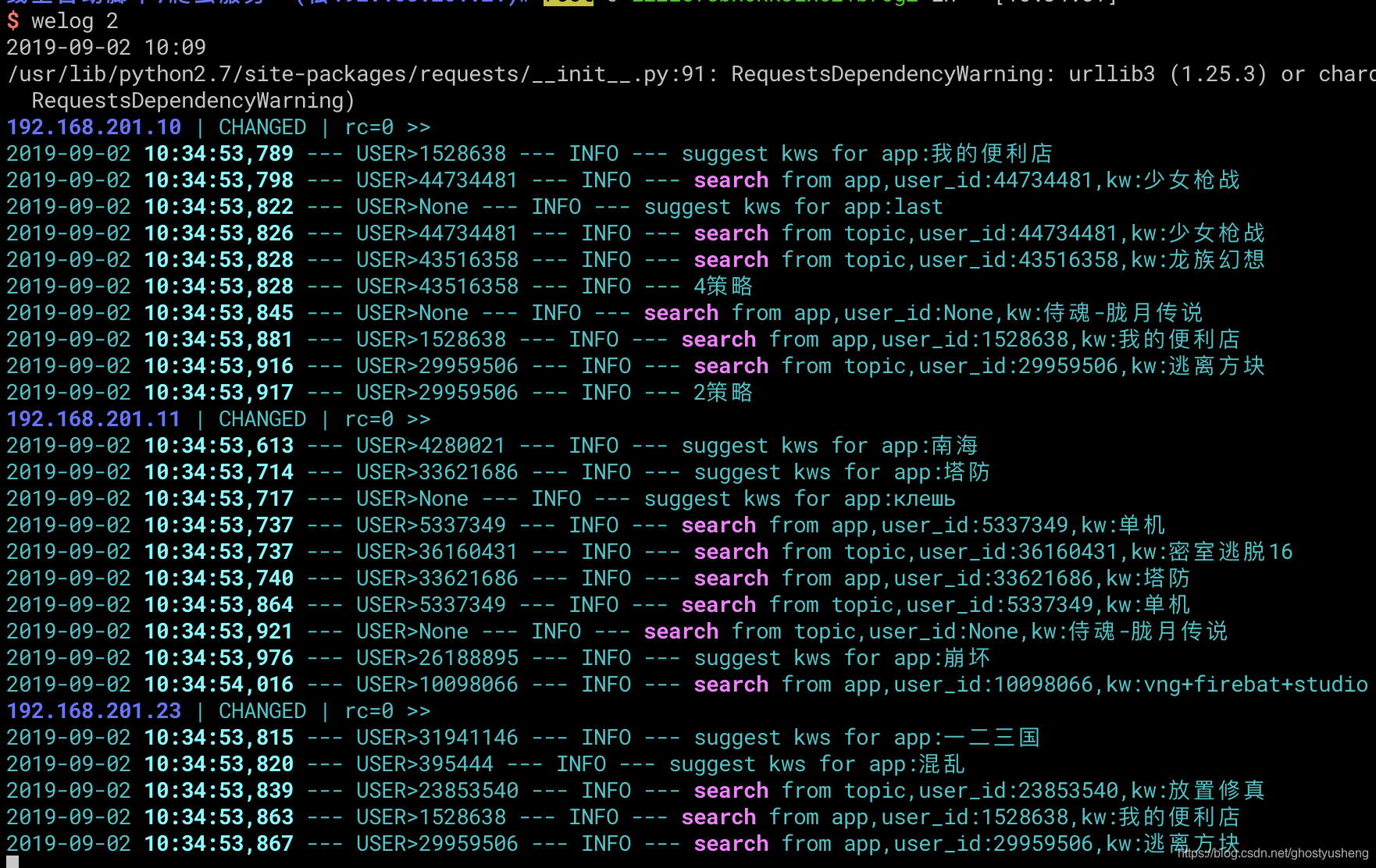Click USER>31941146 in the log
Image resolution: width=1376 pixels, height=868 pixels.
point(437,738)
